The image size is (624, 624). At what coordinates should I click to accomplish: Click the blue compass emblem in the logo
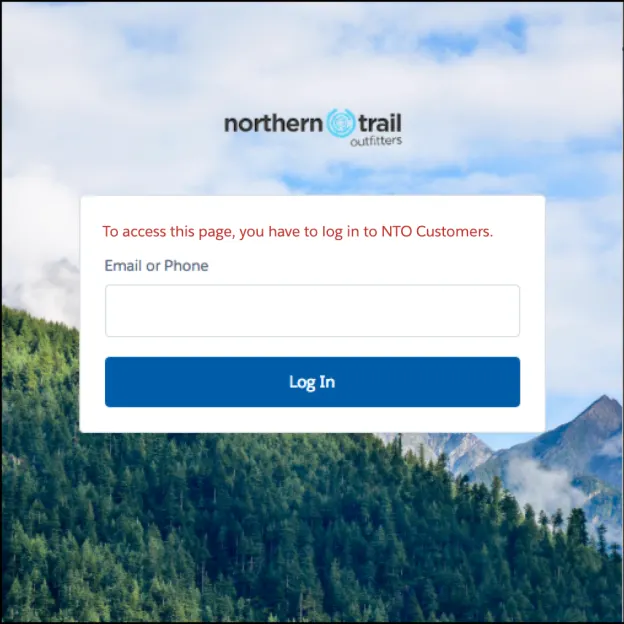pyautogui.click(x=341, y=123)
